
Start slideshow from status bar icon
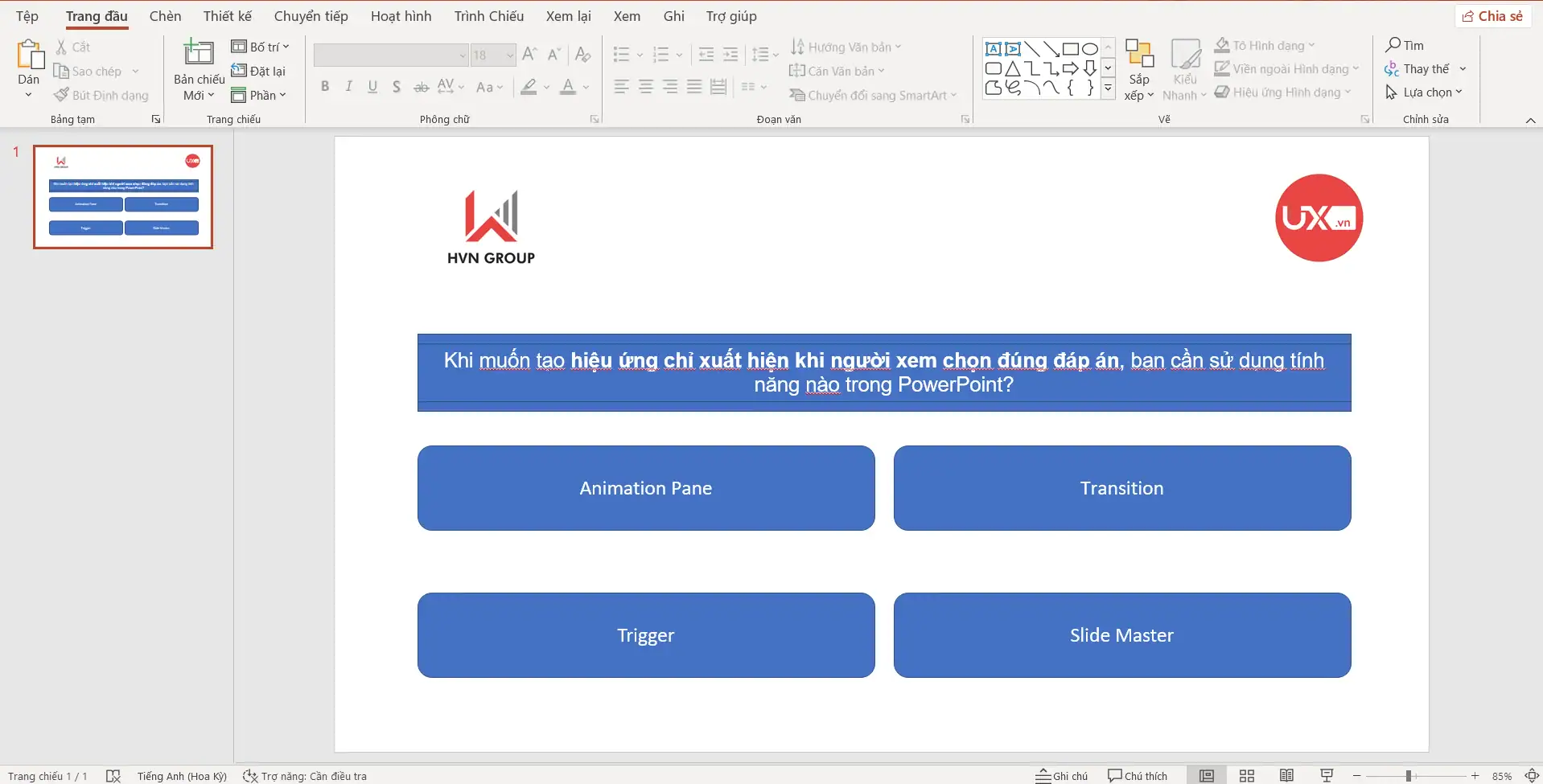pos(1327,776)
